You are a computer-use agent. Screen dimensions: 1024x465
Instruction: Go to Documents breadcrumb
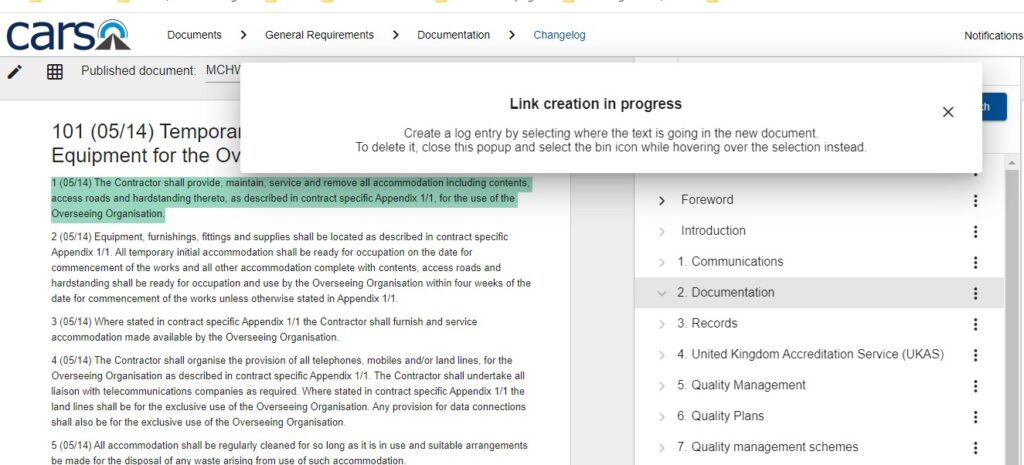[x=194, y=35]
